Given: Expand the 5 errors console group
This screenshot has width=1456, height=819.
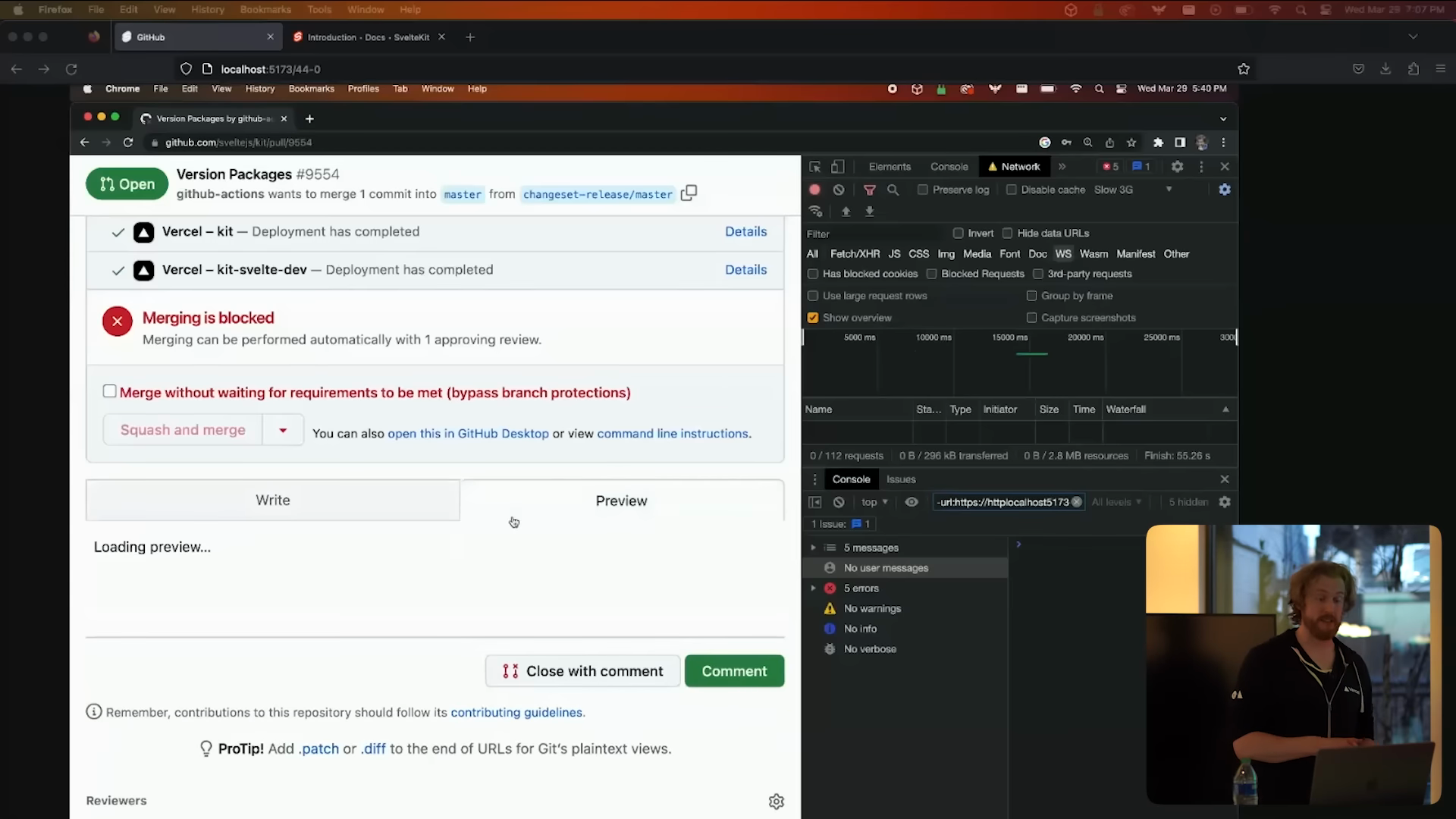Looking at the screenshot, I should coord(814,588).
